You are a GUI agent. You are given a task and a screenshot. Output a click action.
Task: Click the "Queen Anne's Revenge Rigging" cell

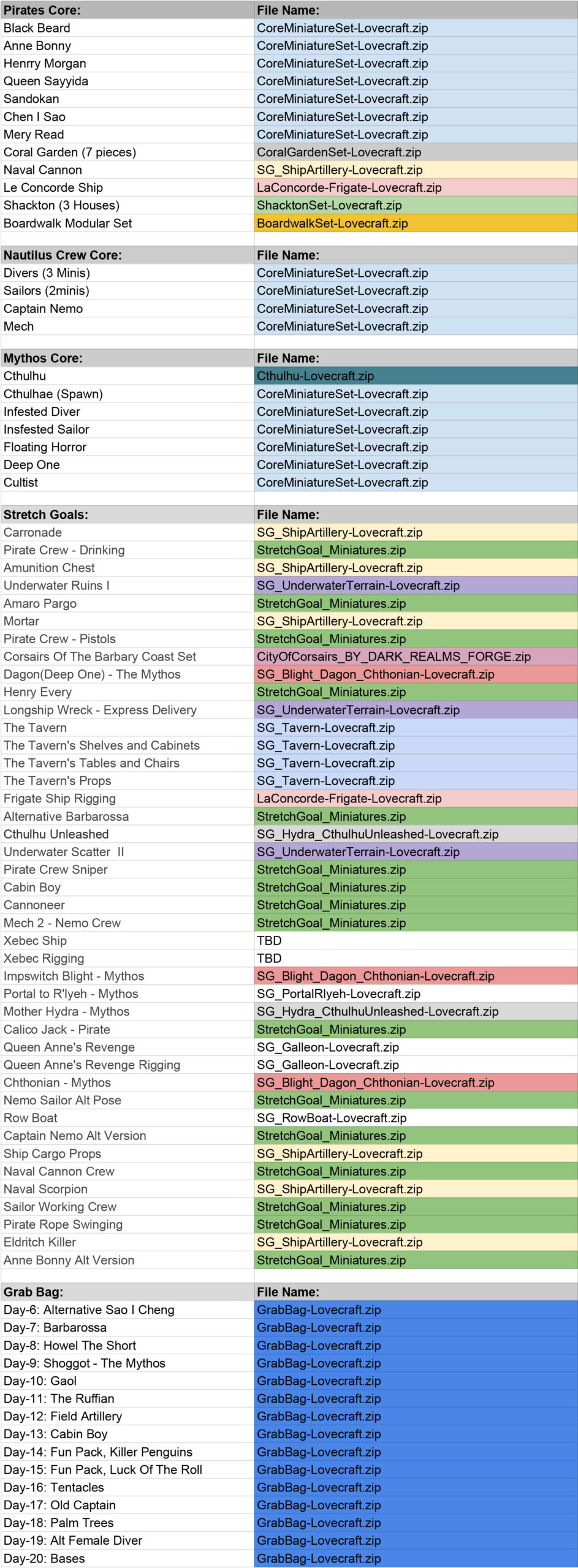pos(127,1065)
